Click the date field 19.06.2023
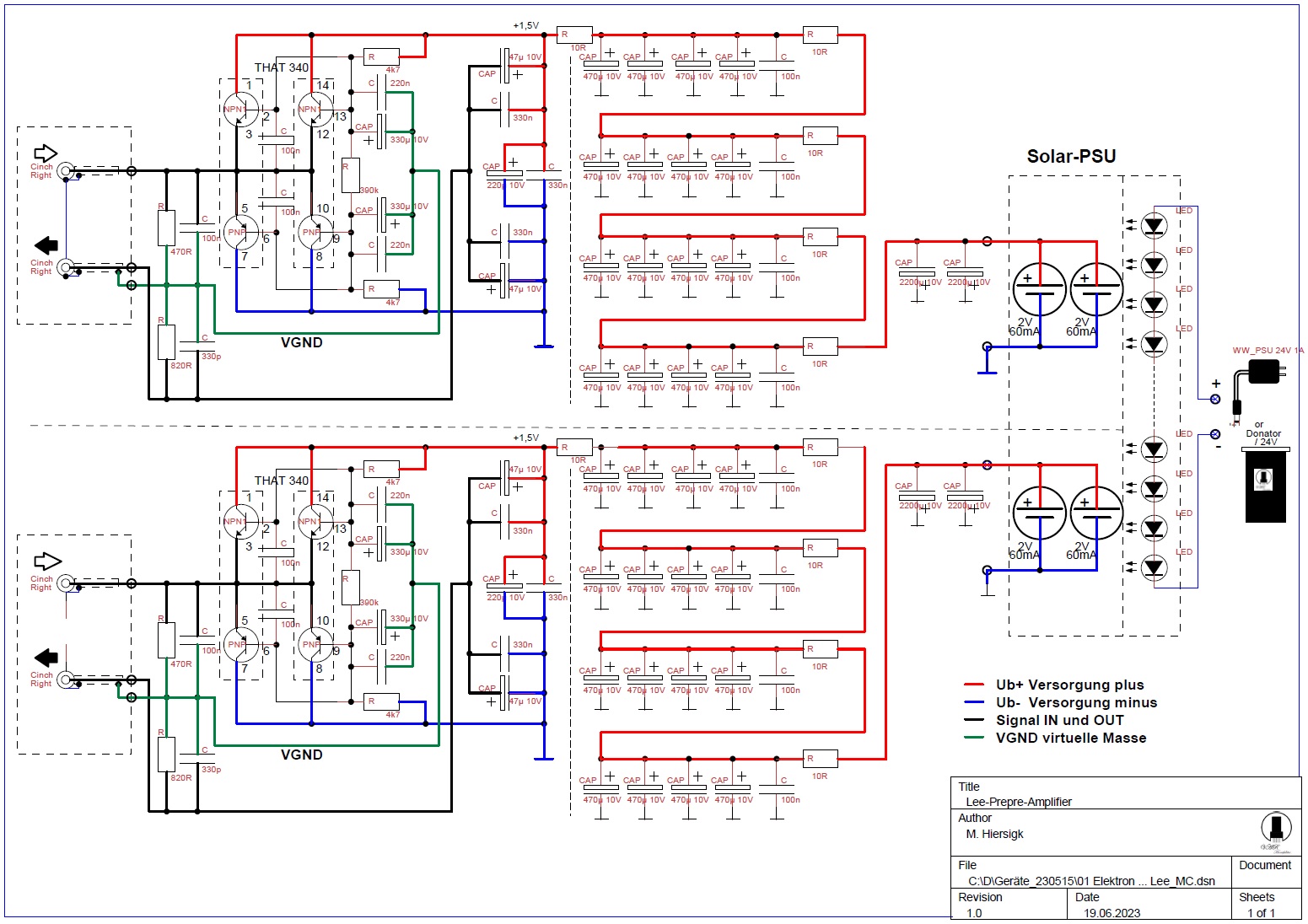Screen dimensions: 1308x924 tap(1112, 913)
